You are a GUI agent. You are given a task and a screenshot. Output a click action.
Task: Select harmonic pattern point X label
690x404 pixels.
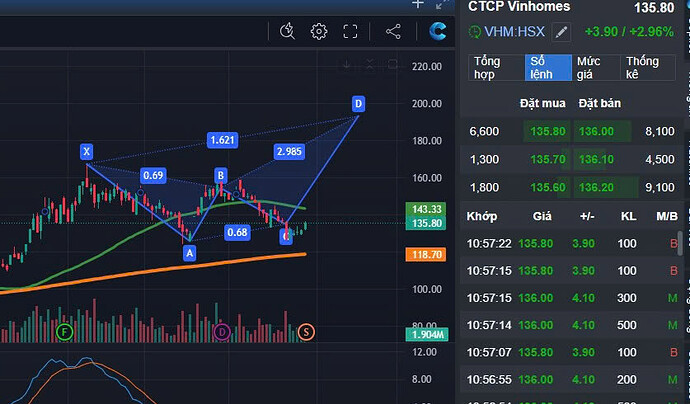pos(86,152)
